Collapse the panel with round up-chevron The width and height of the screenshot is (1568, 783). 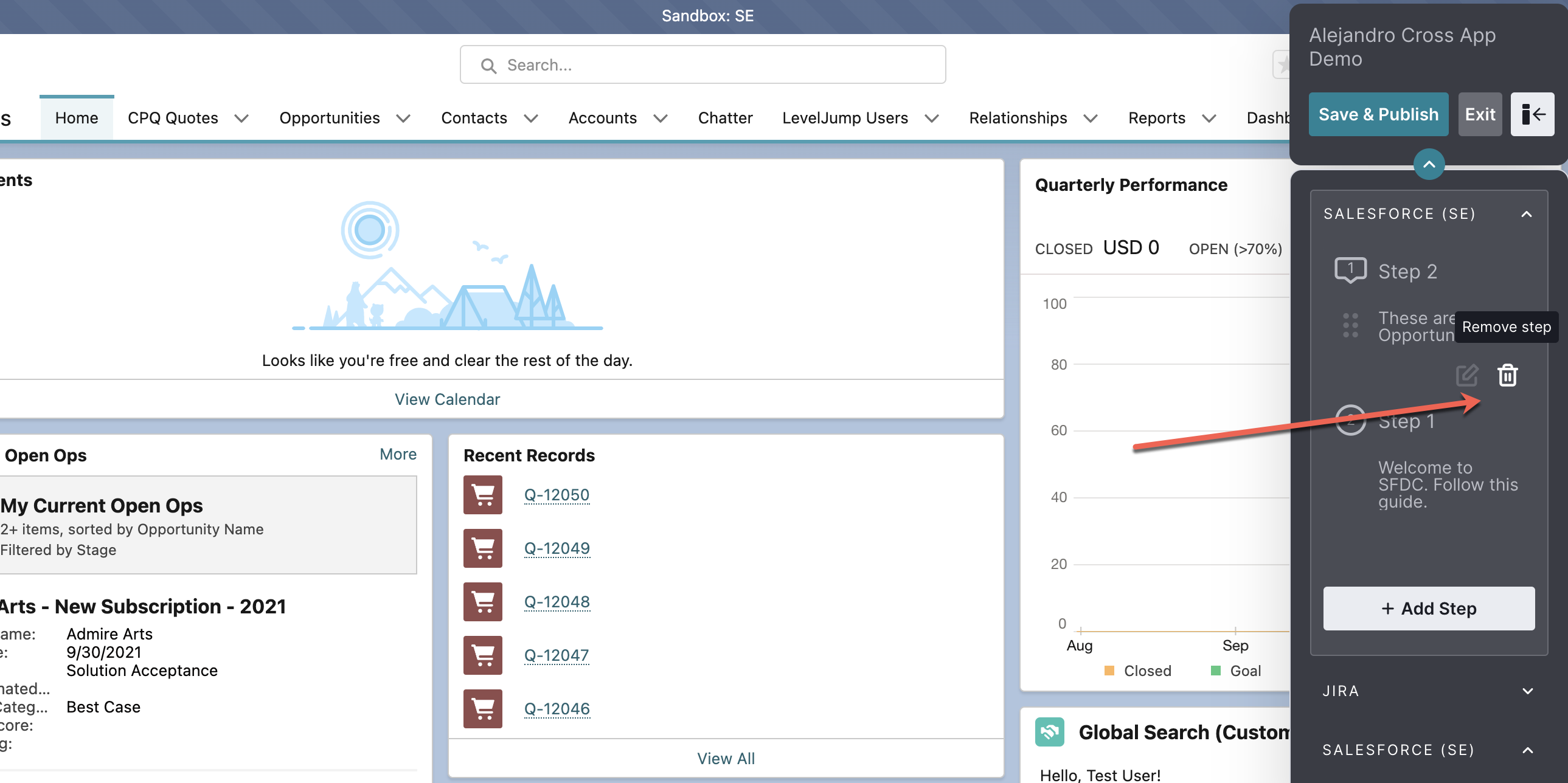pos(1429,164)
